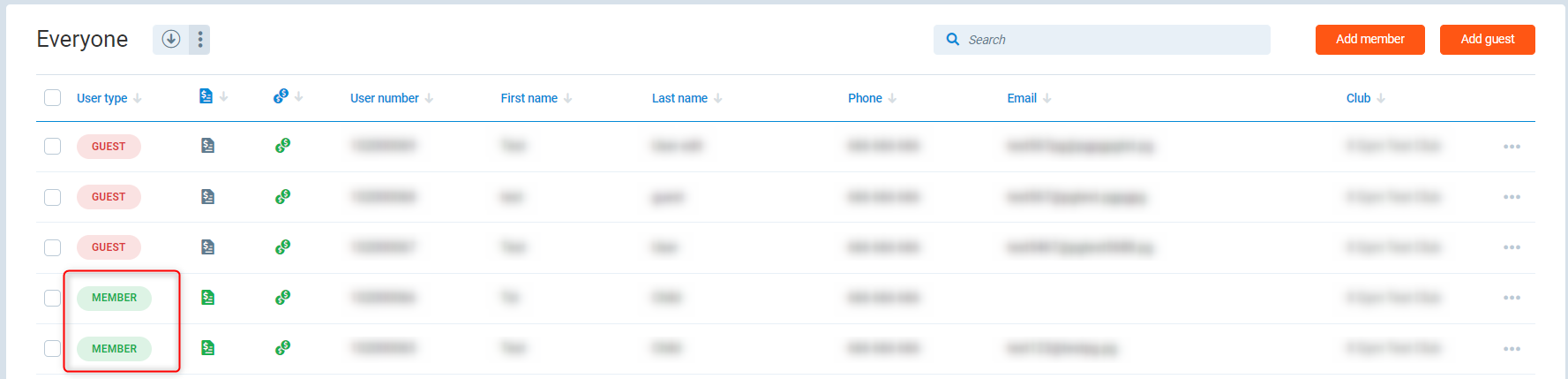
Task: Click the invoice icon in the first guest row
Action: (x=207, y=146)
